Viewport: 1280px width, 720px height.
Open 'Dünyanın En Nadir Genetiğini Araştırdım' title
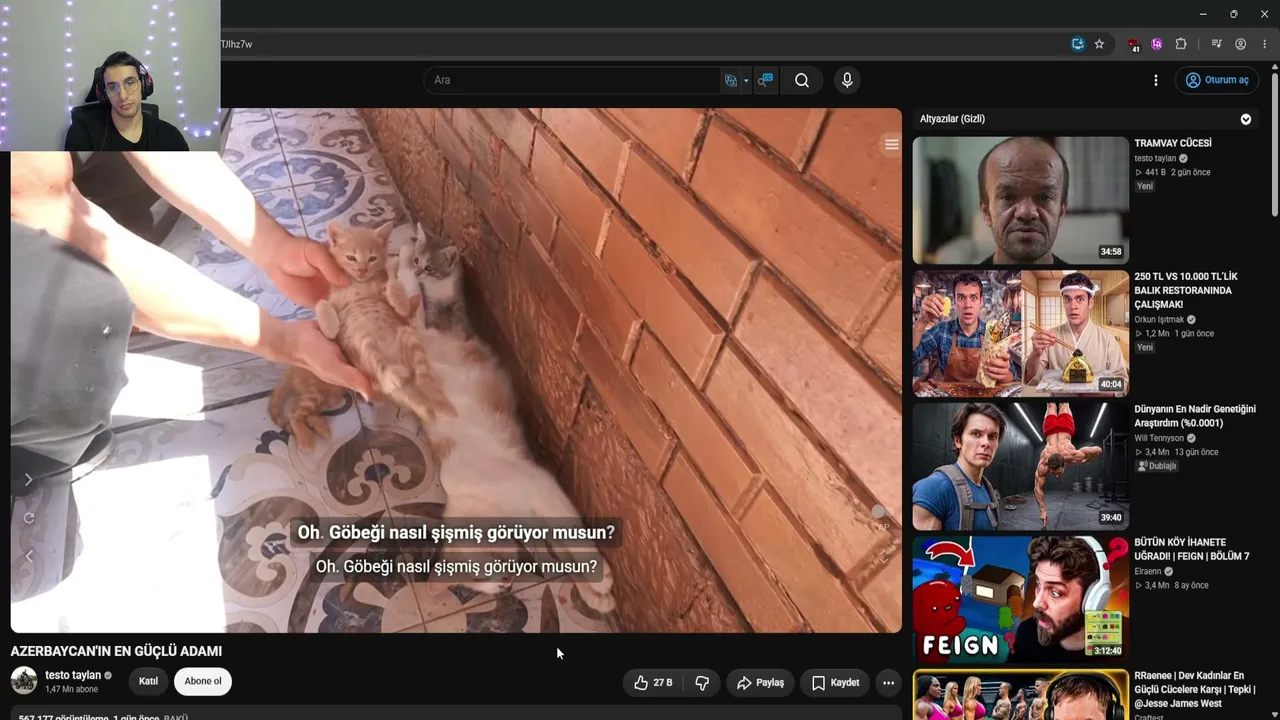pos(1195,416)
